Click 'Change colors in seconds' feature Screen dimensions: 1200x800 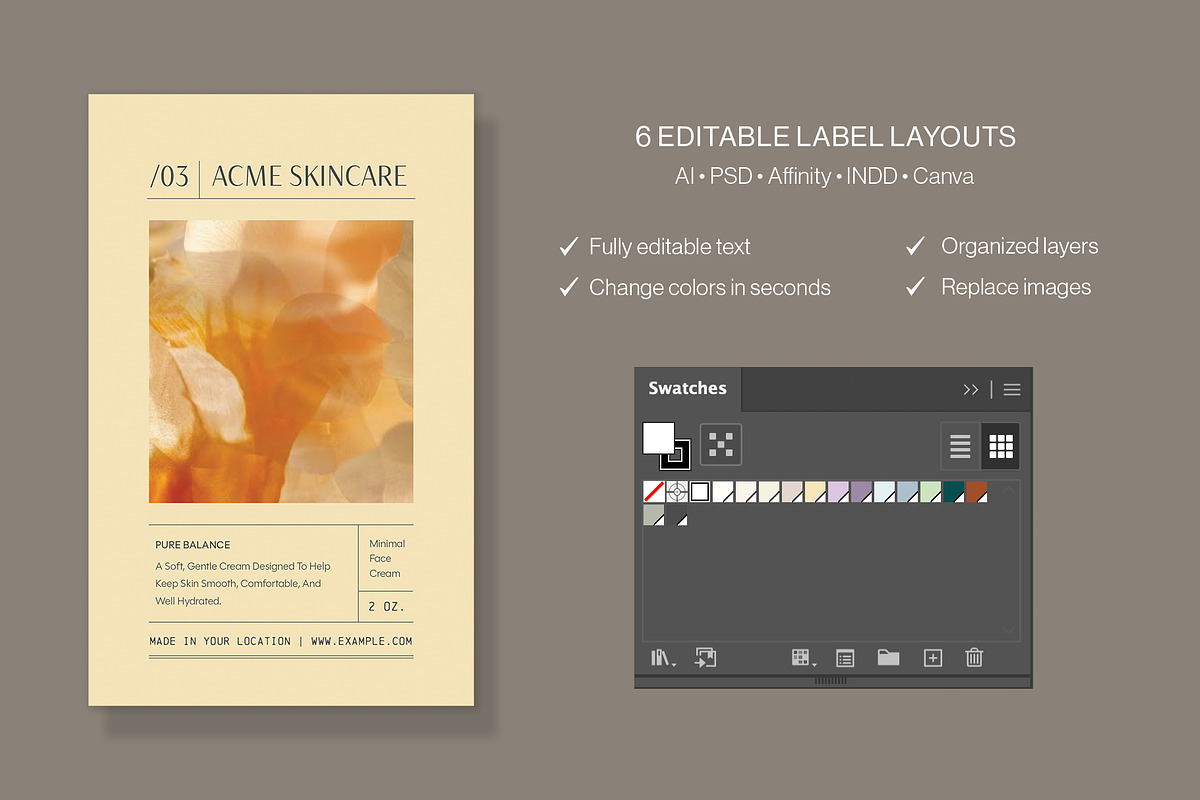tap(710, 288)
